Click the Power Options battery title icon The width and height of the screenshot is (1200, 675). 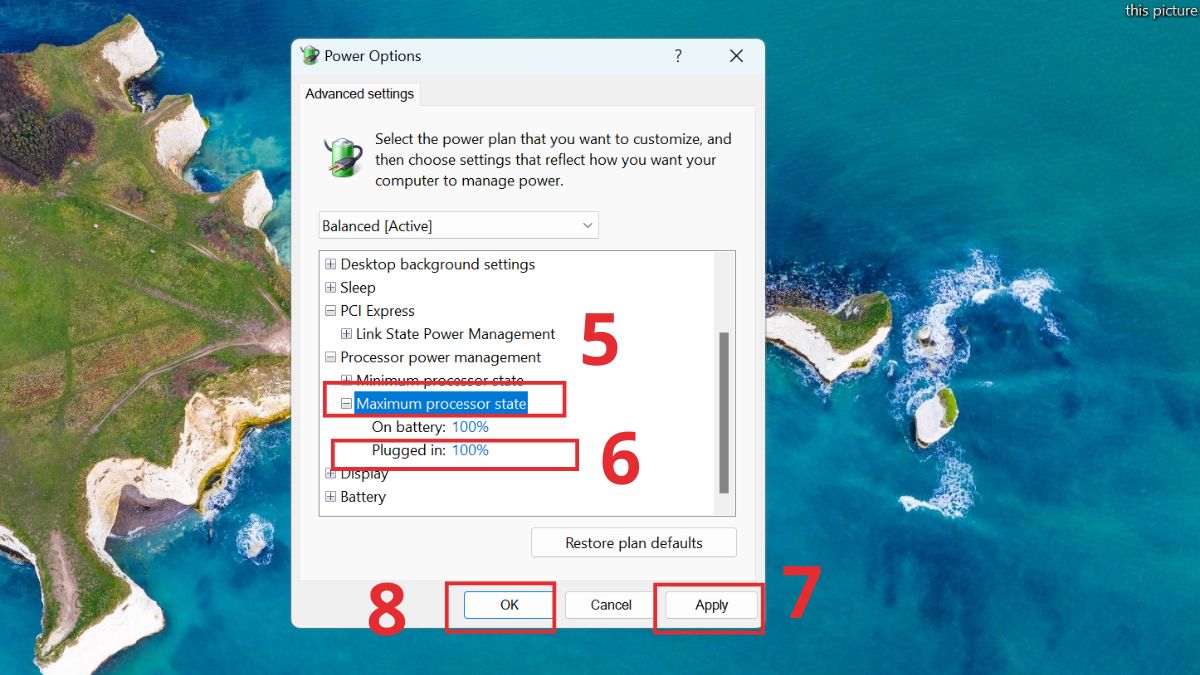(x=310, y=56)
